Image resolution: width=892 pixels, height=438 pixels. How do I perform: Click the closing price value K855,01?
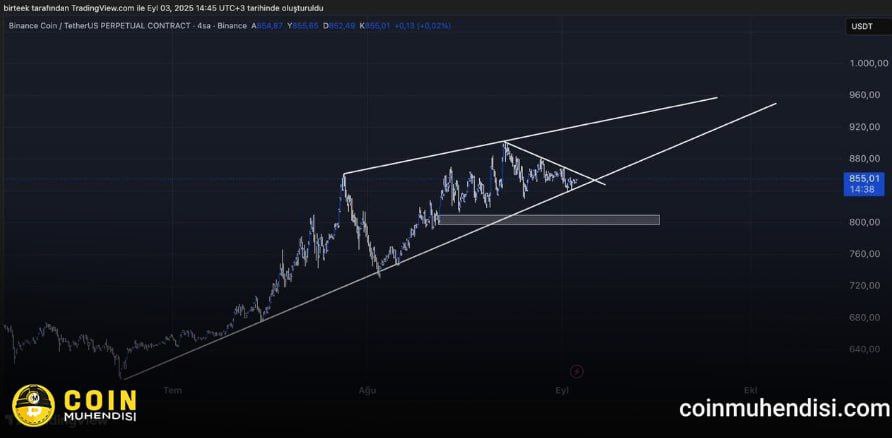[x=367, y=25]
